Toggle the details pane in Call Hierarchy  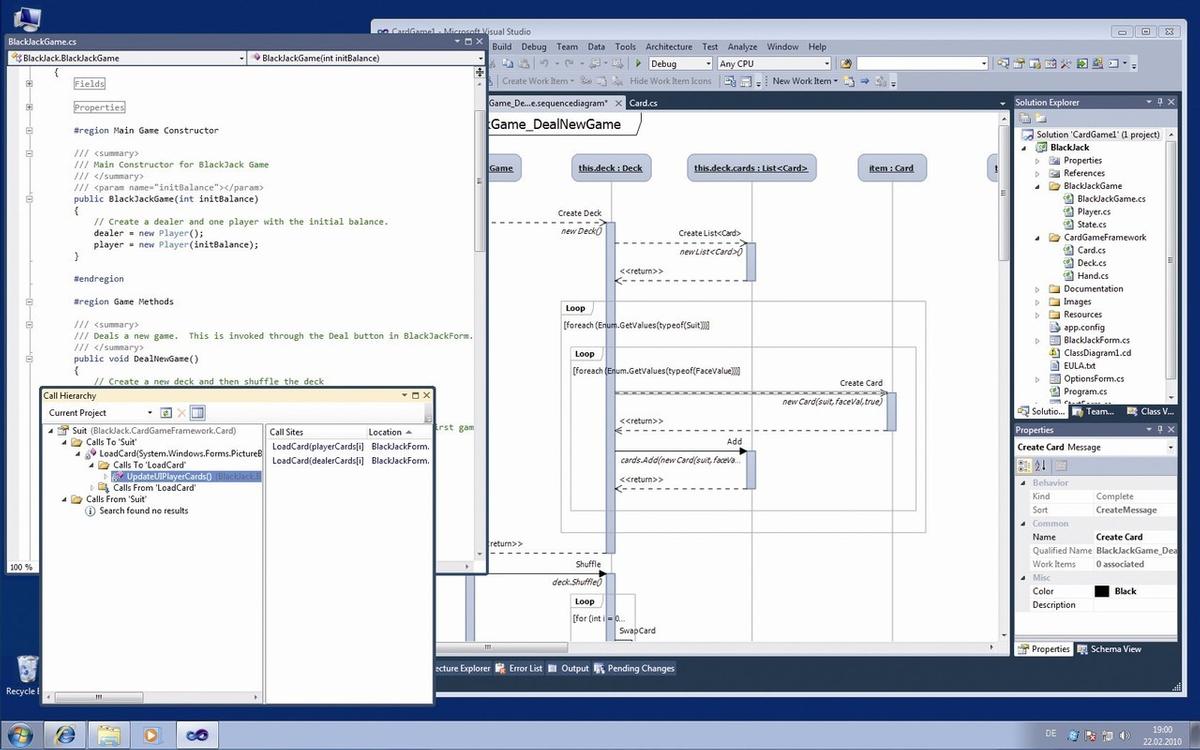(198, 412)
